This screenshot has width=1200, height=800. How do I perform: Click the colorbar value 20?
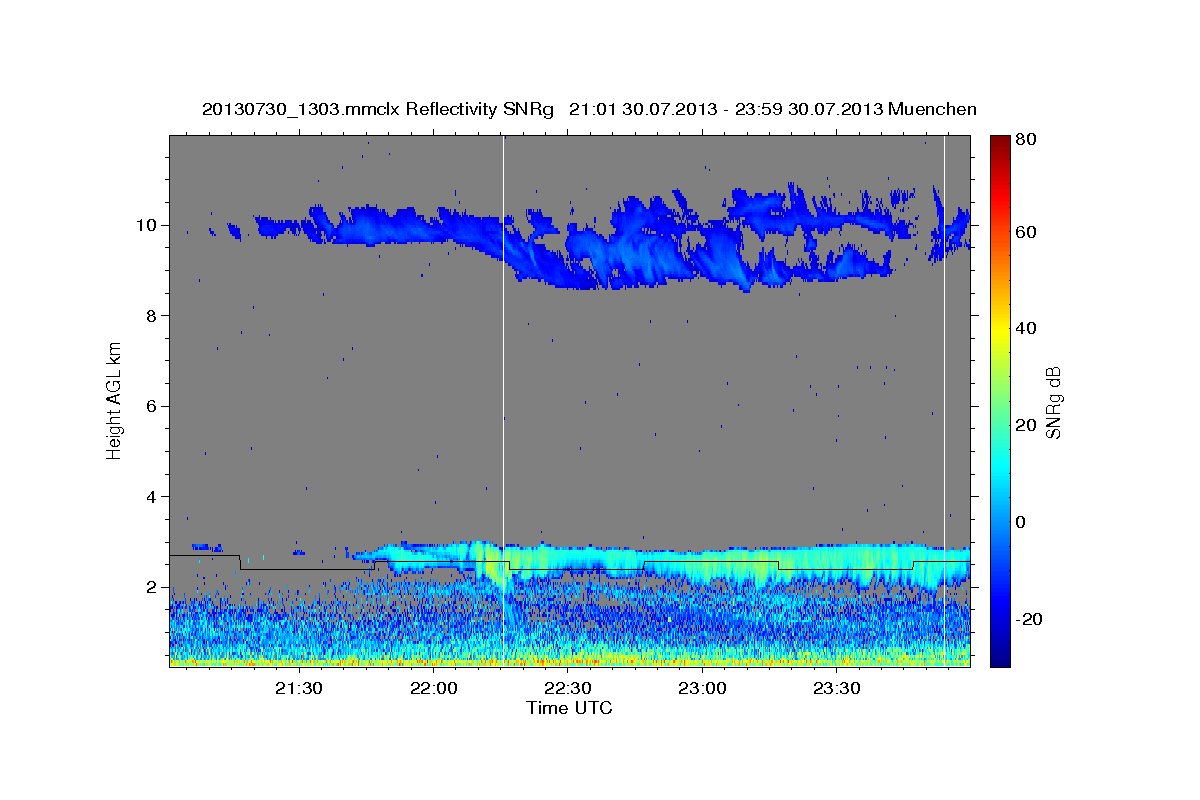tap(1028, 425)
